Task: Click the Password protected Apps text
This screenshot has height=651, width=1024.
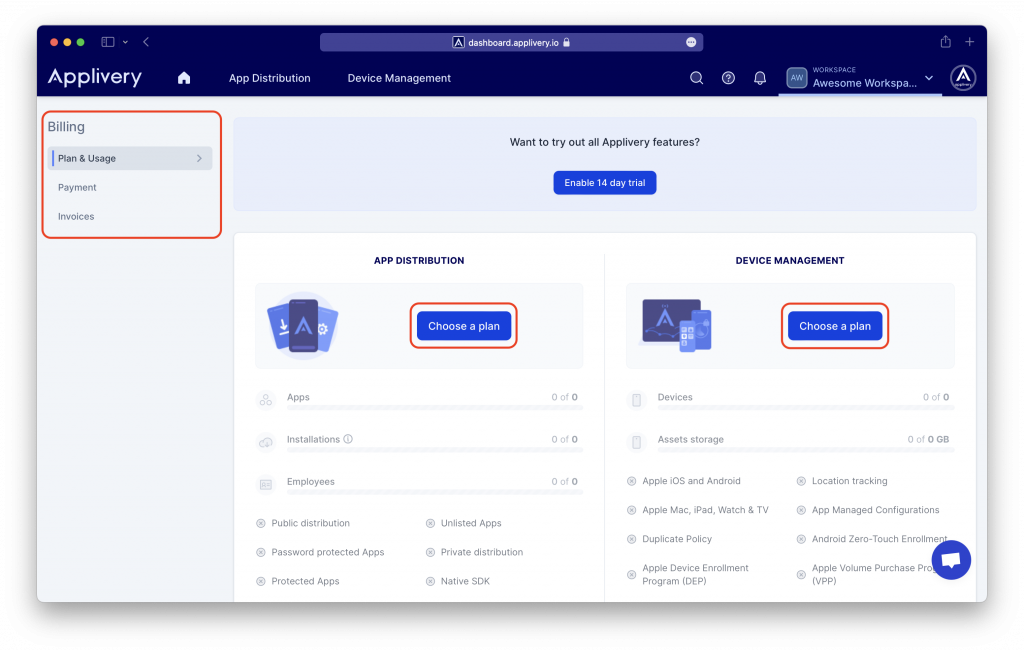Action: tap(328, 552)
